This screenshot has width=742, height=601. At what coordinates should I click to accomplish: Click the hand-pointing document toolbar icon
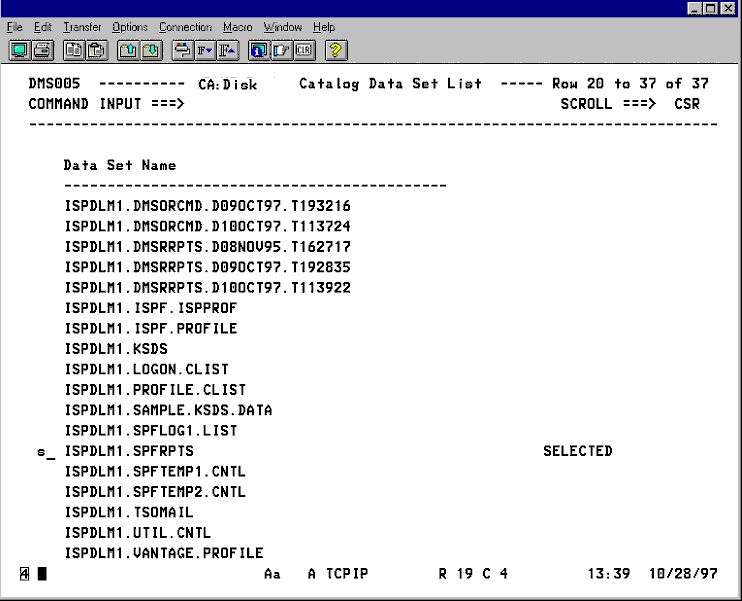point(282,50)
